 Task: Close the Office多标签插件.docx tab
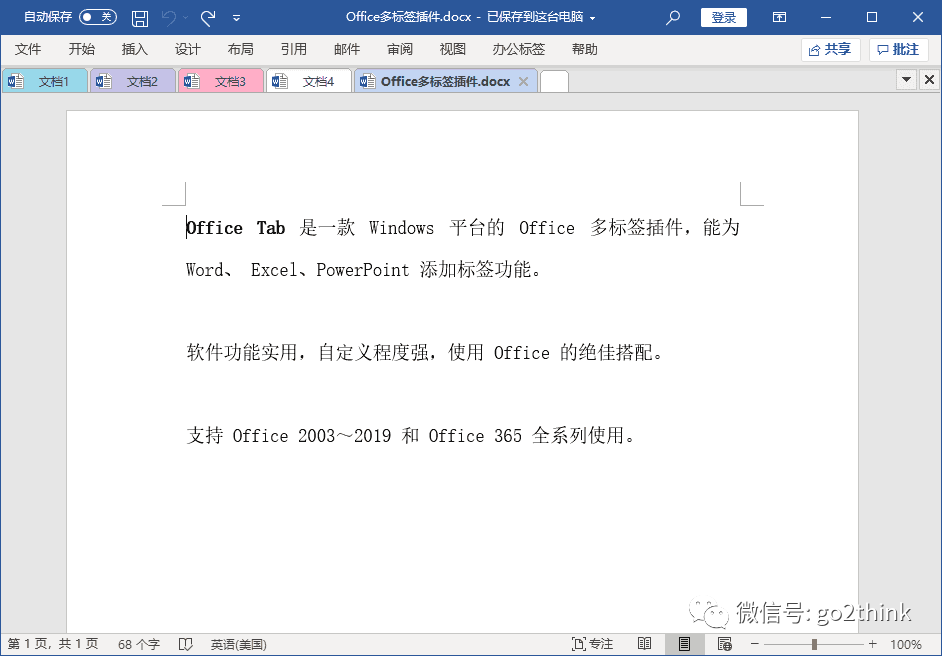click(523, 81)
